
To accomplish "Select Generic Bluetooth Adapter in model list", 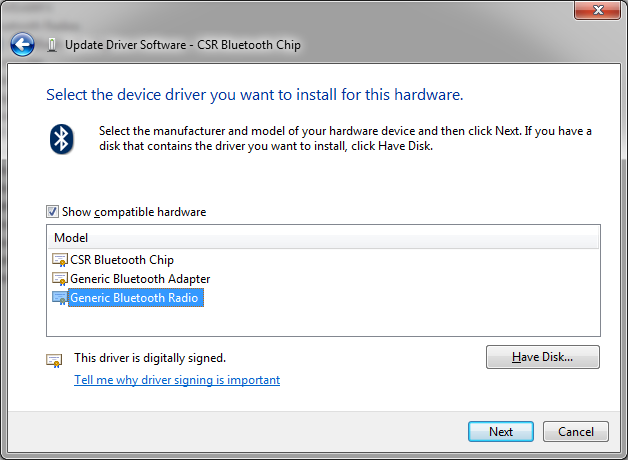I will (x=140, y=279).
